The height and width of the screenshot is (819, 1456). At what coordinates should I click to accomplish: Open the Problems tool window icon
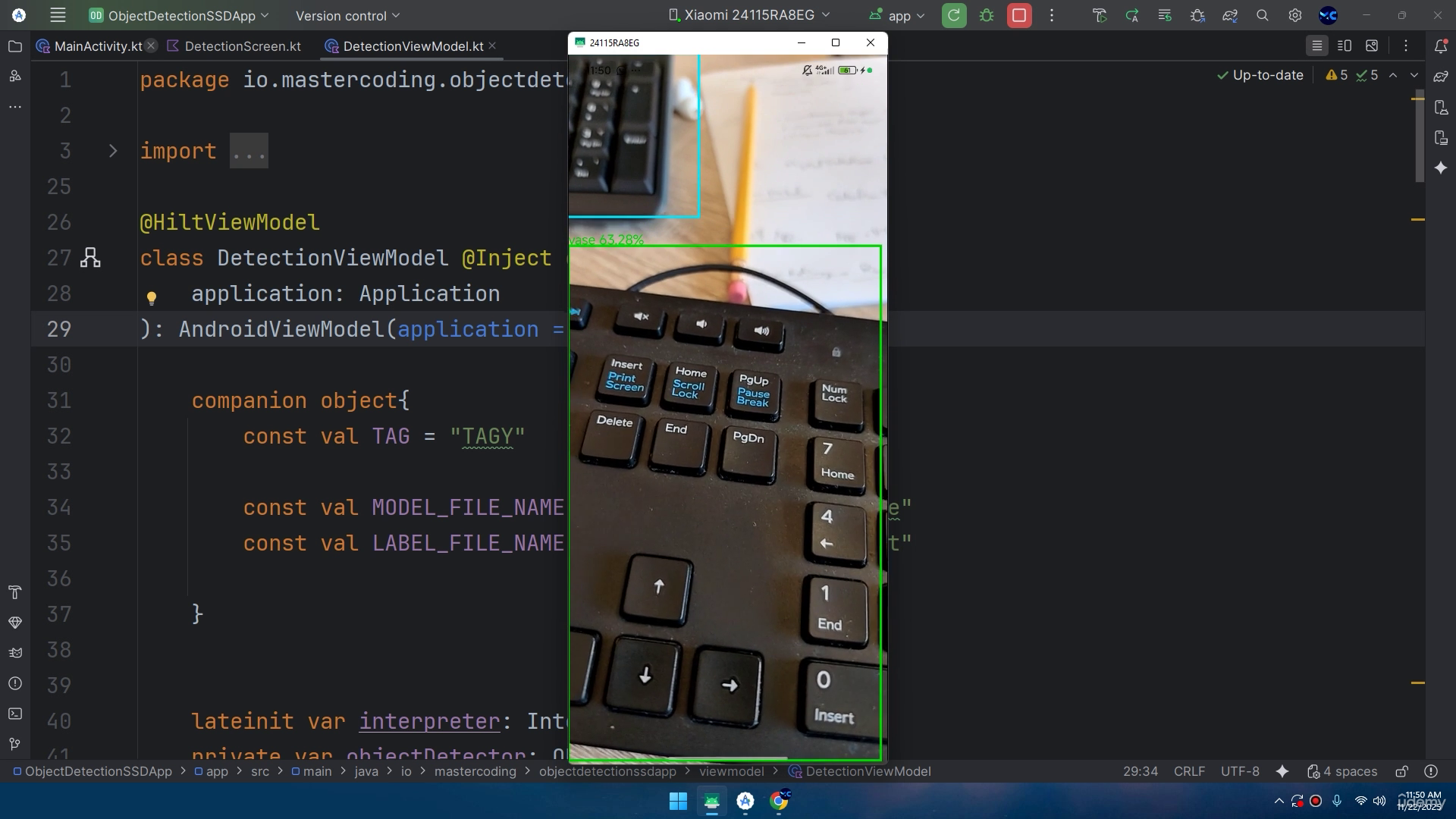pyautogui.click(x=14, y=683)
